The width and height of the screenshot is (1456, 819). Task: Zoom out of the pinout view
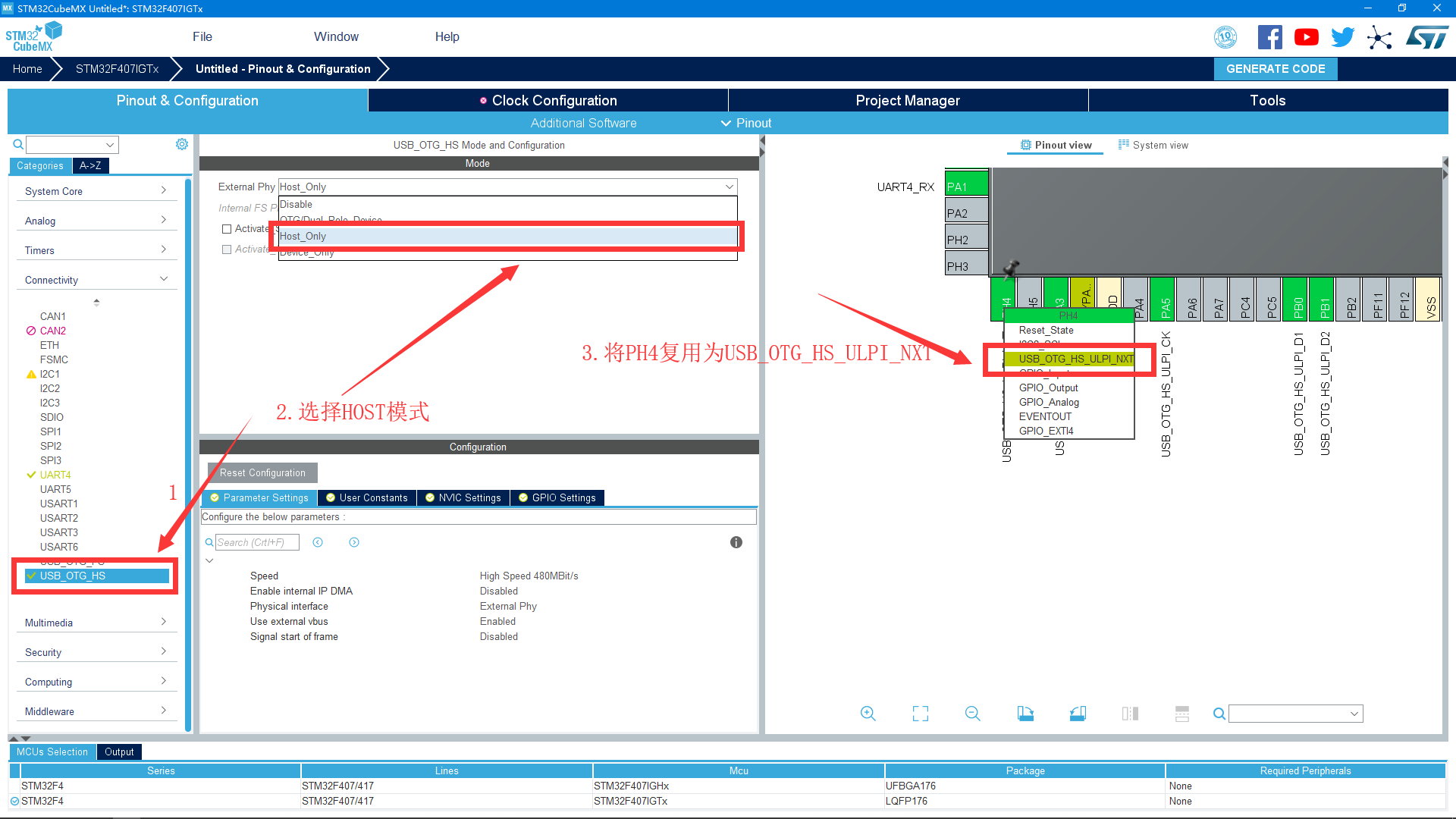click(972, 714)
